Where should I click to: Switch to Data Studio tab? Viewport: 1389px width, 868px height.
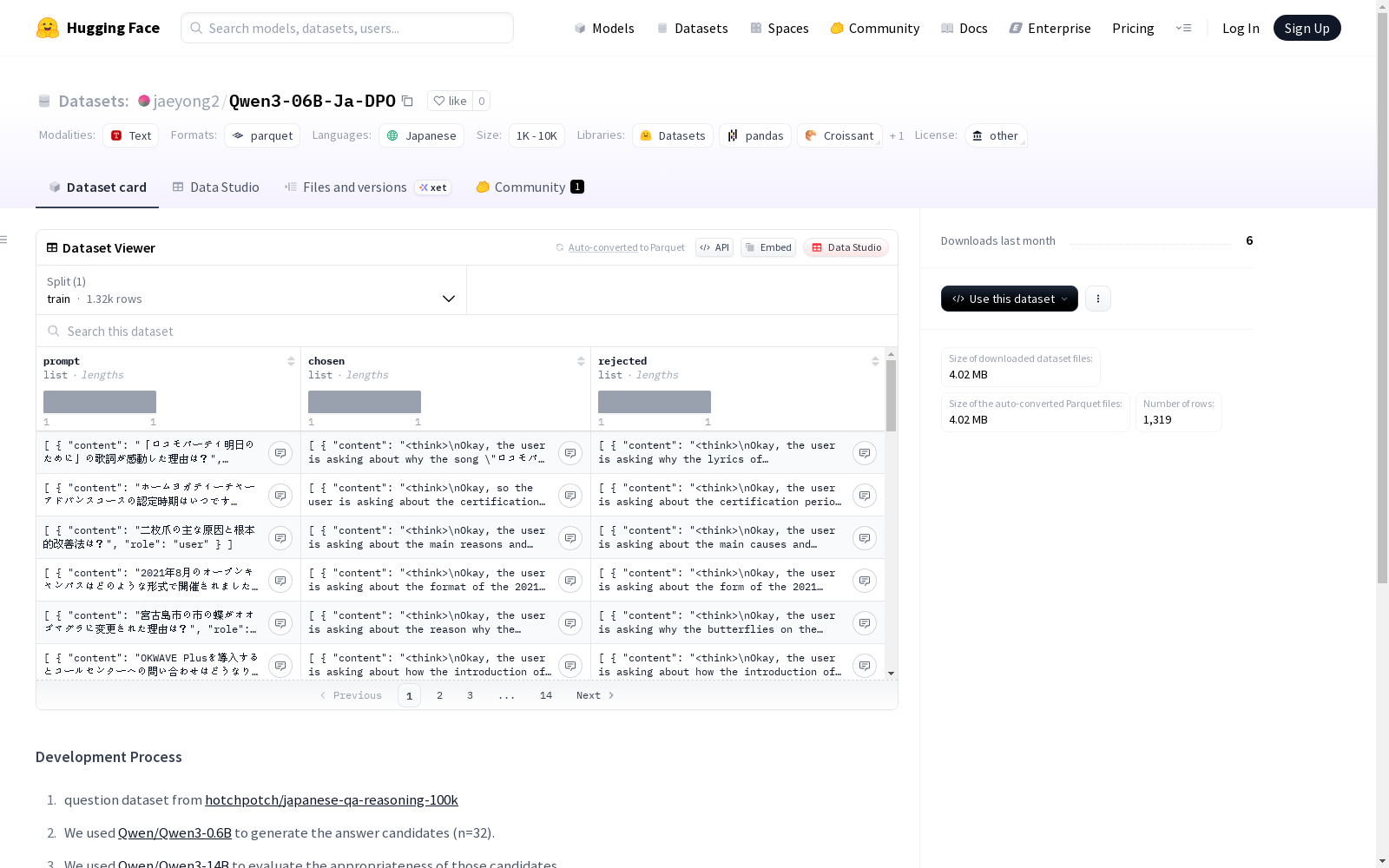[x=215, y=187]
